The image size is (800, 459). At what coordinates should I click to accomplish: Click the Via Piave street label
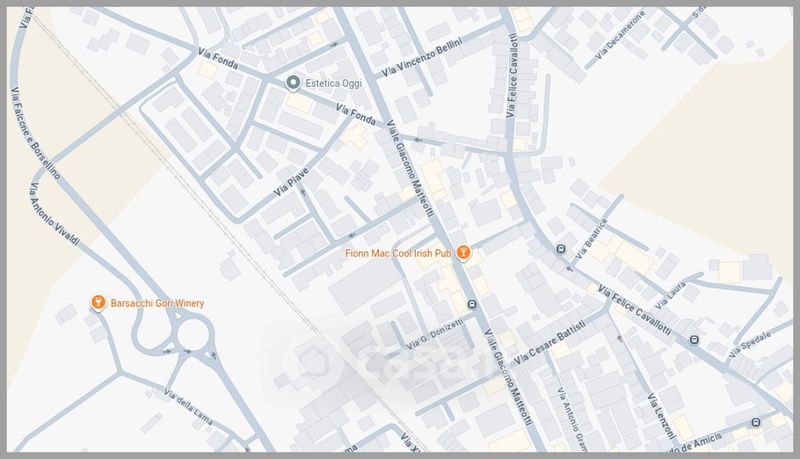pyautogui.click(x=291, y=182)
